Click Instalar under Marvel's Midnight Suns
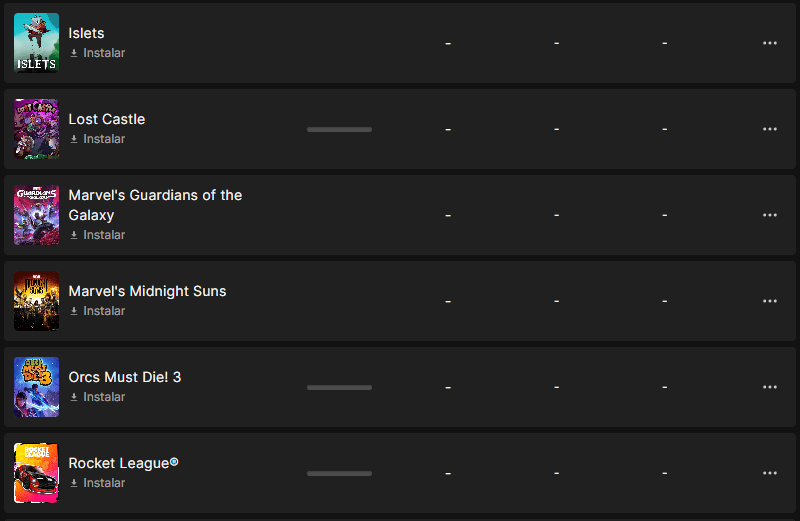800x521 pixels. (x=98, y=311)
